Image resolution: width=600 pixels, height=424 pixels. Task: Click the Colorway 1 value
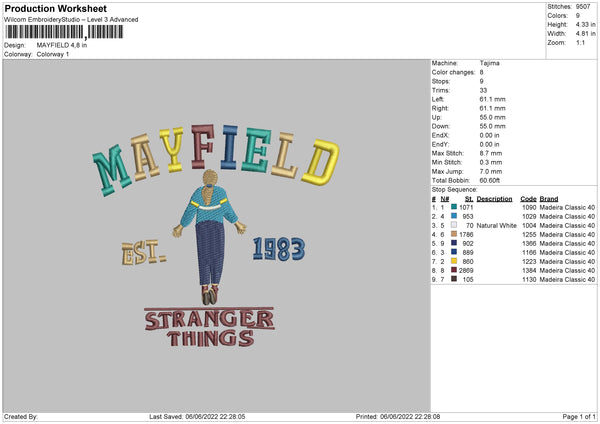[x=53, y=54]
